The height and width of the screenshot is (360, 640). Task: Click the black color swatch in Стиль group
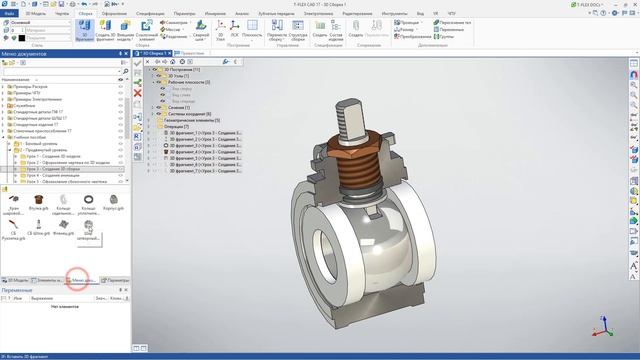pyautogui.click(x=22, y=38)
